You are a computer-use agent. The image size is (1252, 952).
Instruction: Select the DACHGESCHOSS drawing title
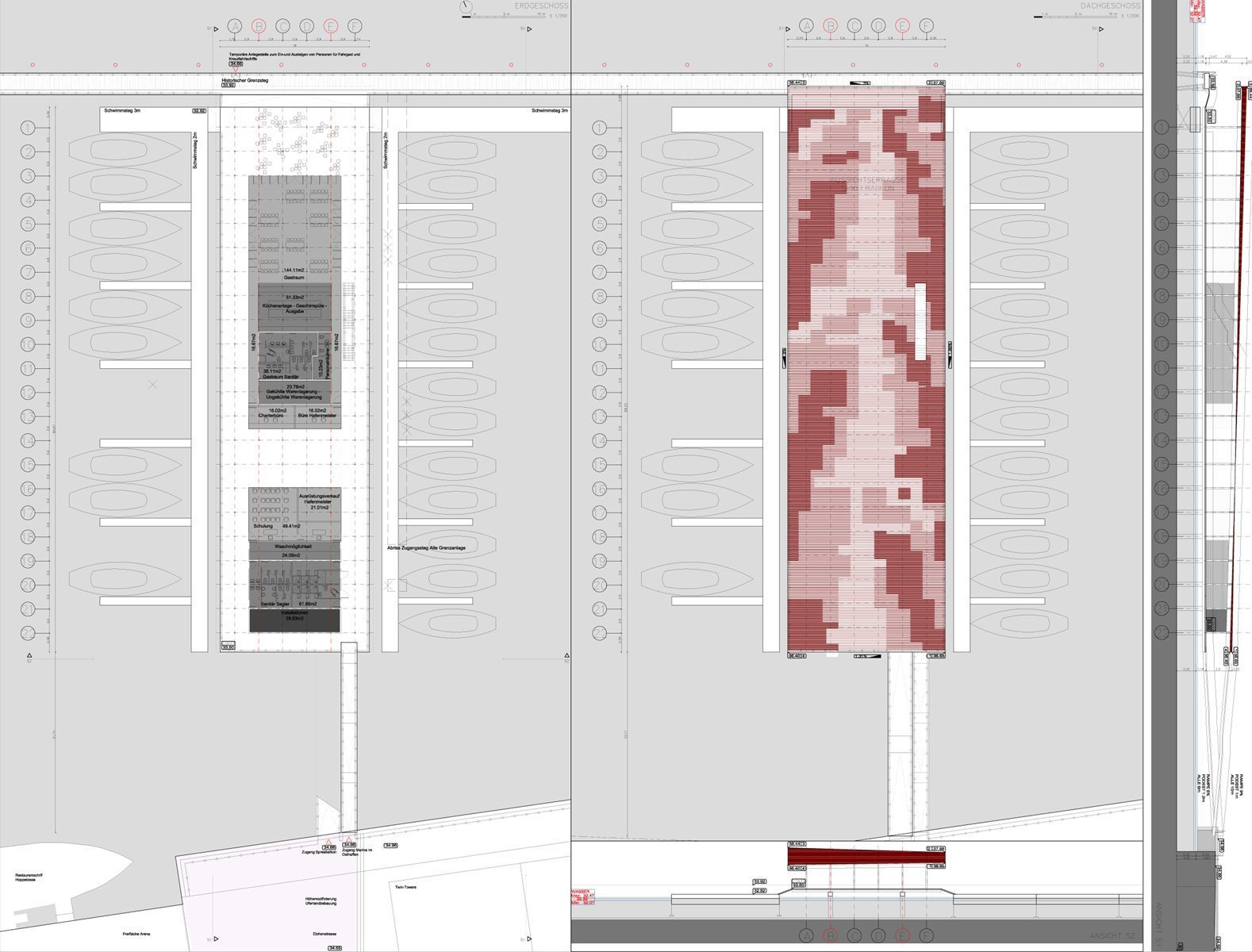(1110, 6)
